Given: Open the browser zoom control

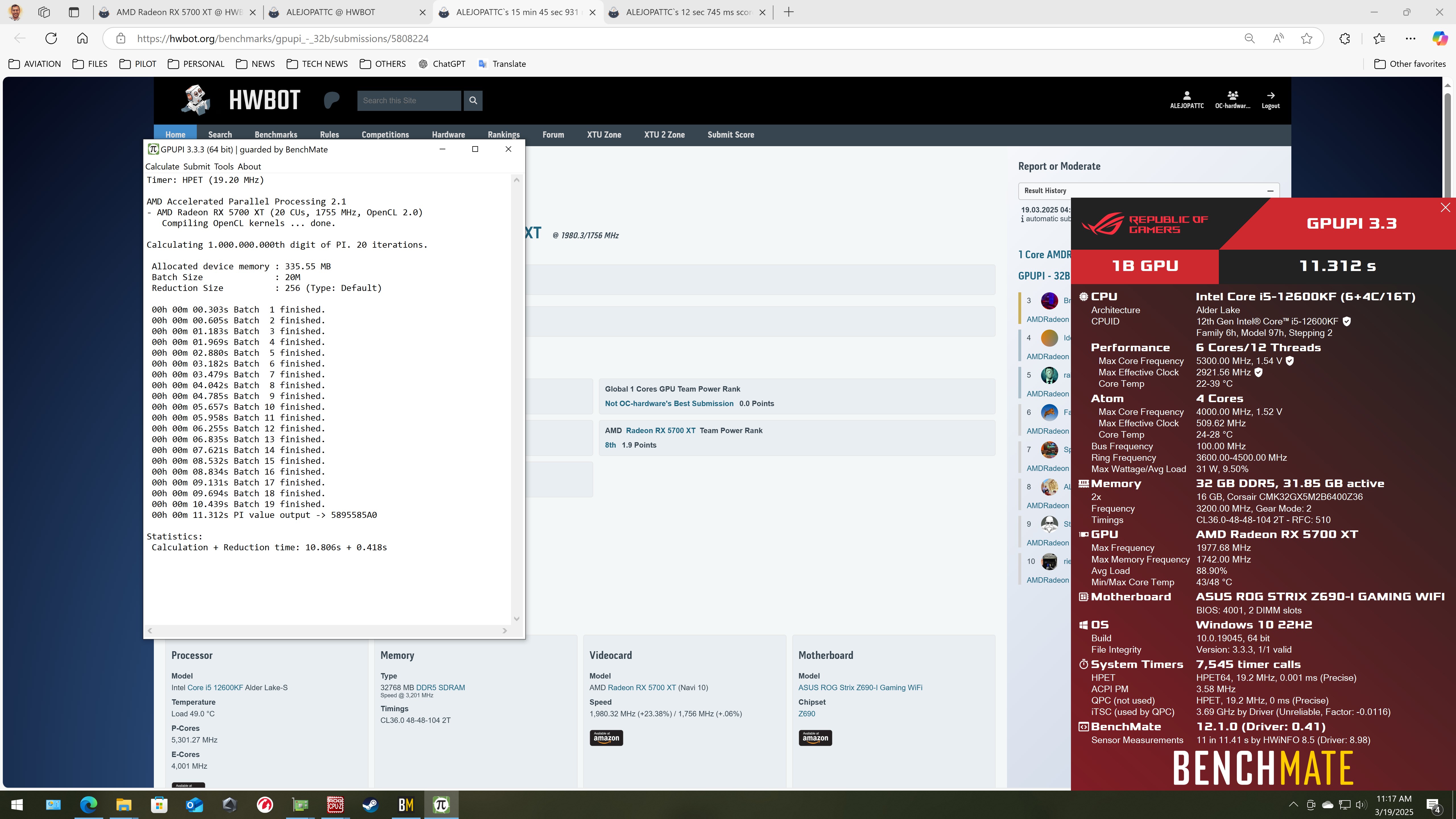Looking at the screenshot, I should tap(1250, 38).
